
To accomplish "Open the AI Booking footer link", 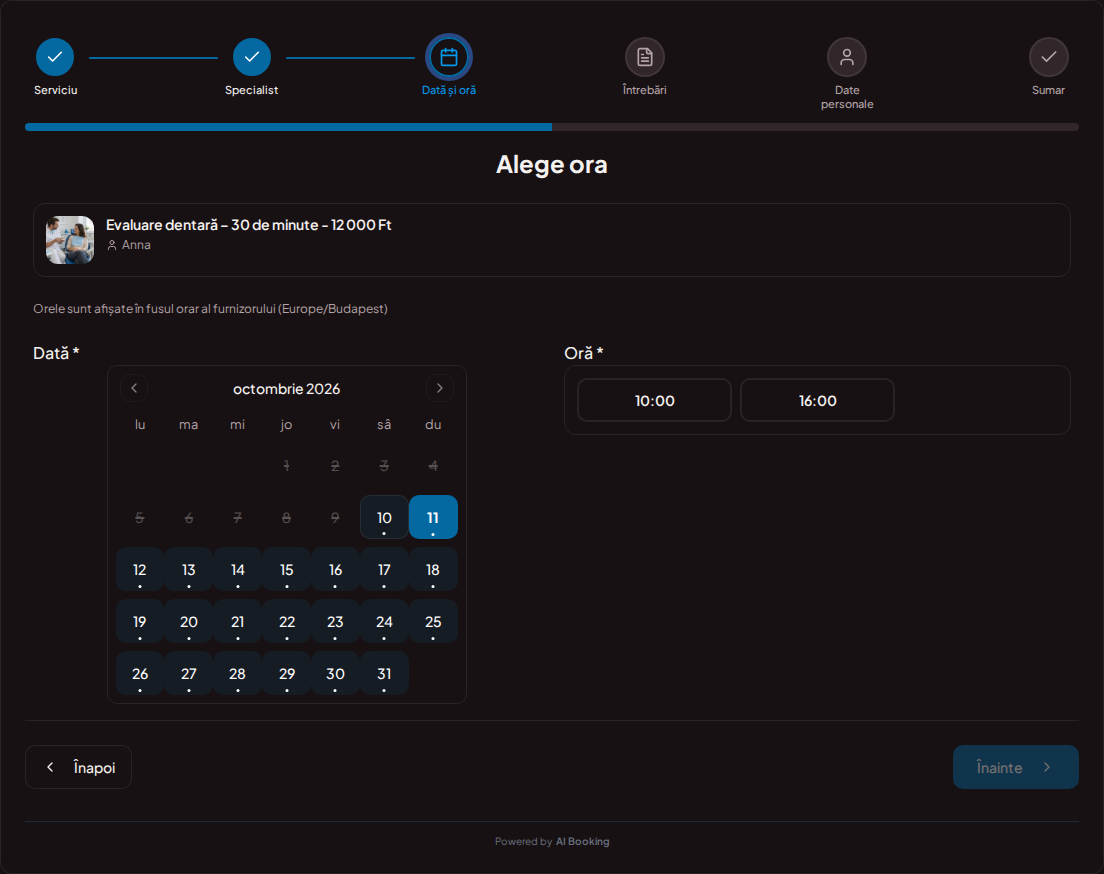I will (x=582, y=842).
